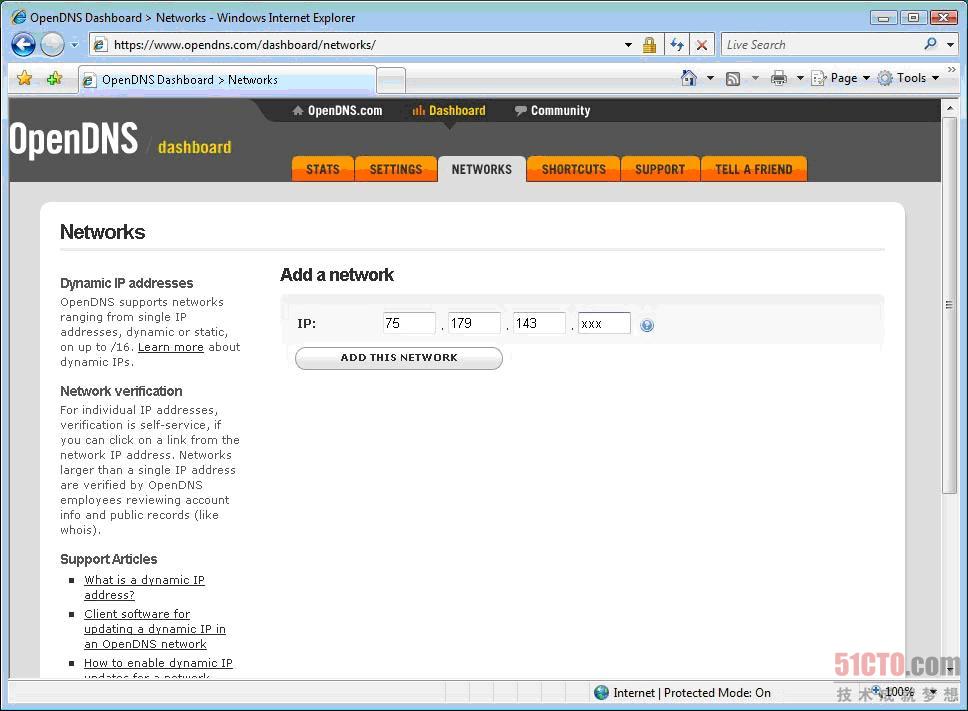Click the security lock icon
The image size is (968, 711).
pos(649,45)
